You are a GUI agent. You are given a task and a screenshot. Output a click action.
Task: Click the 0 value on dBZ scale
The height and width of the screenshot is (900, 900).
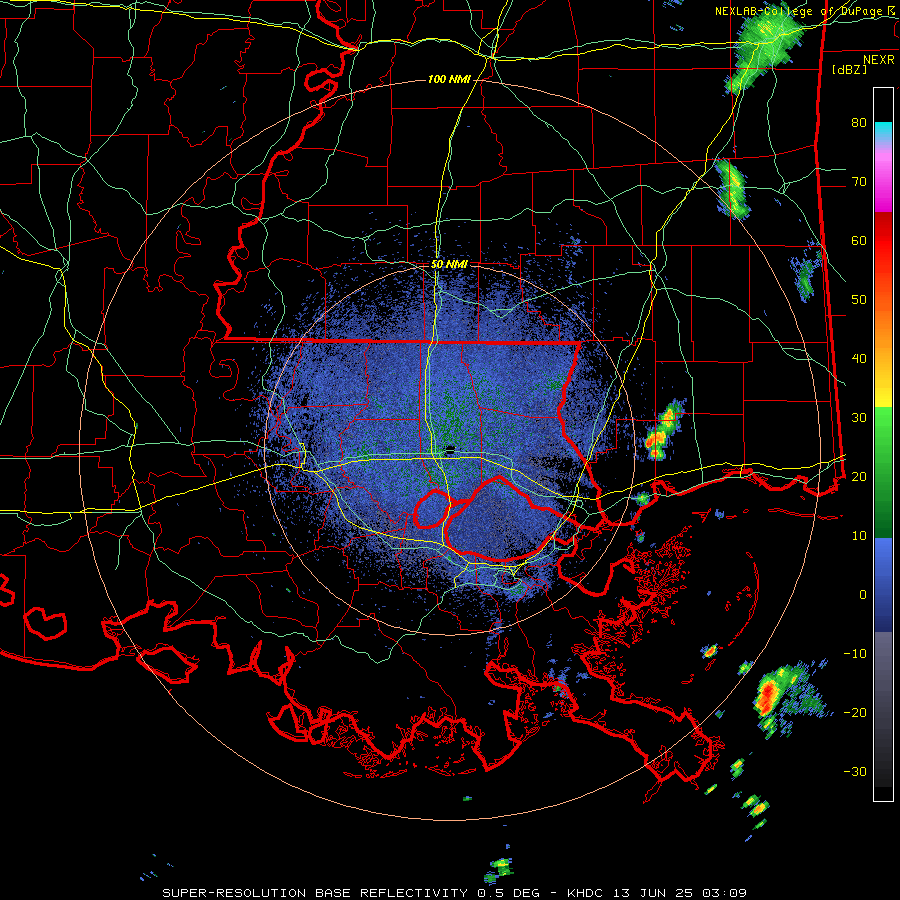(862, 595)
